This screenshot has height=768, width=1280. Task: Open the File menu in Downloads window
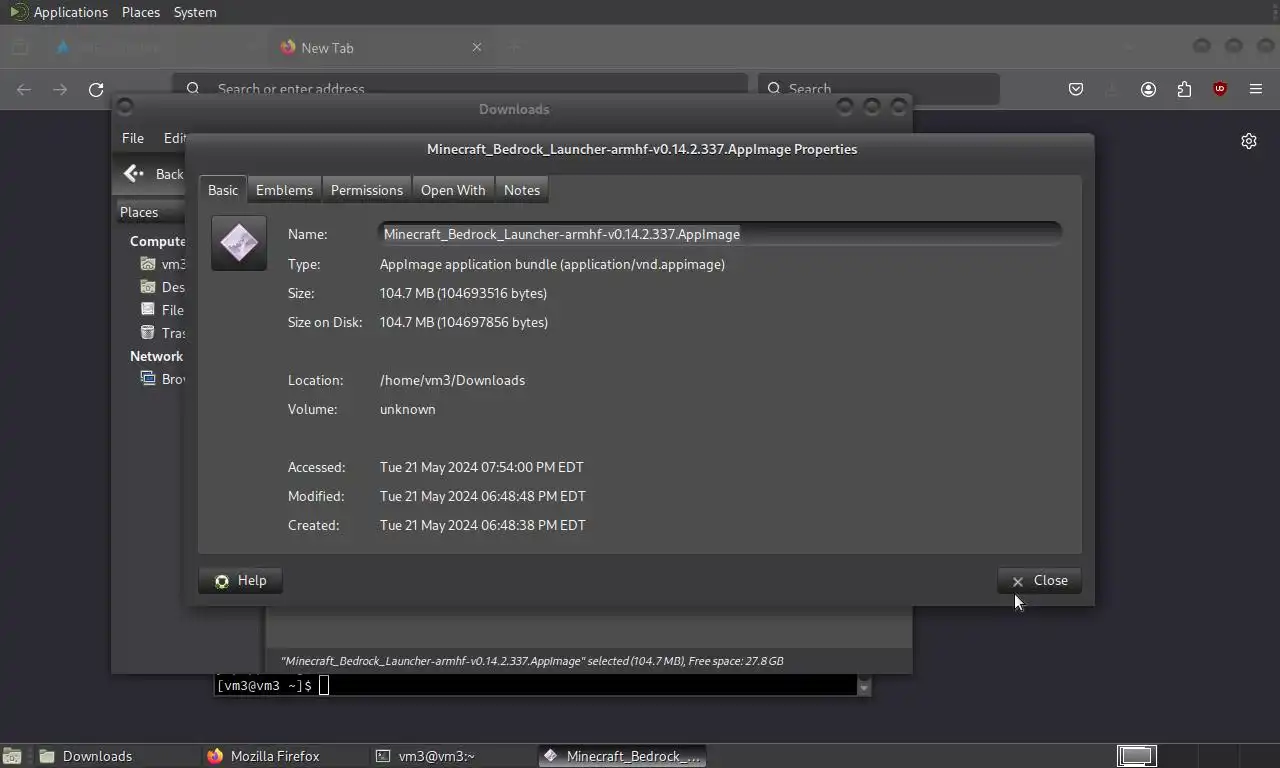point(133,138)
